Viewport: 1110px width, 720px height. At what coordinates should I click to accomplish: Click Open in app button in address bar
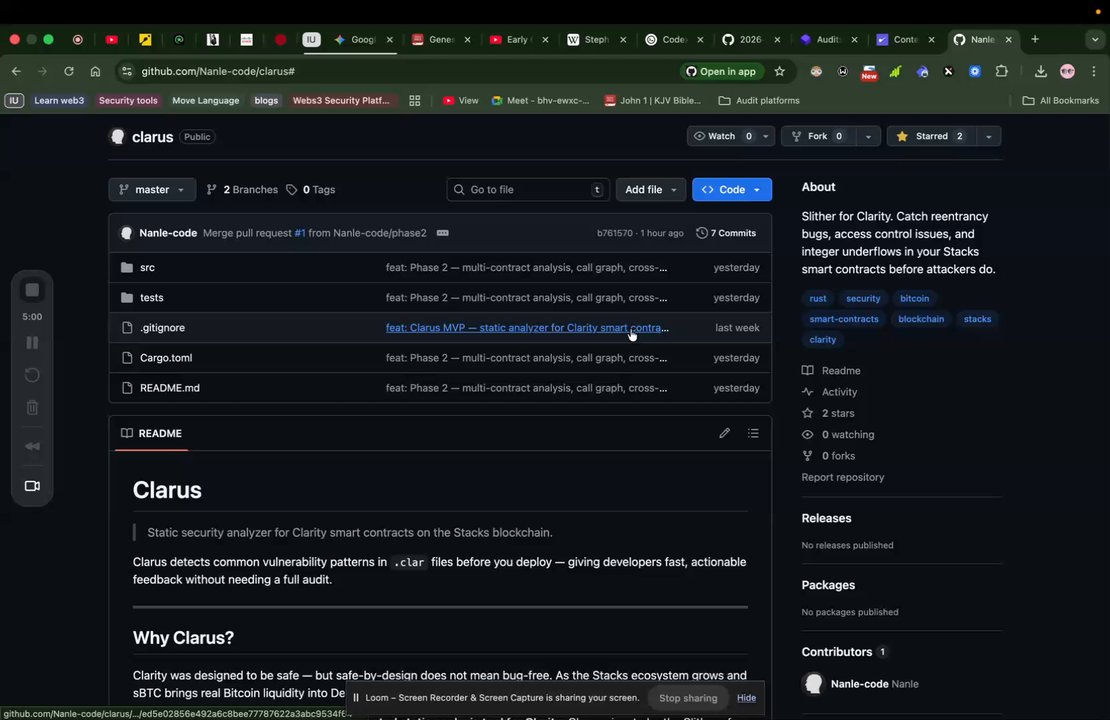click(721, 72)
